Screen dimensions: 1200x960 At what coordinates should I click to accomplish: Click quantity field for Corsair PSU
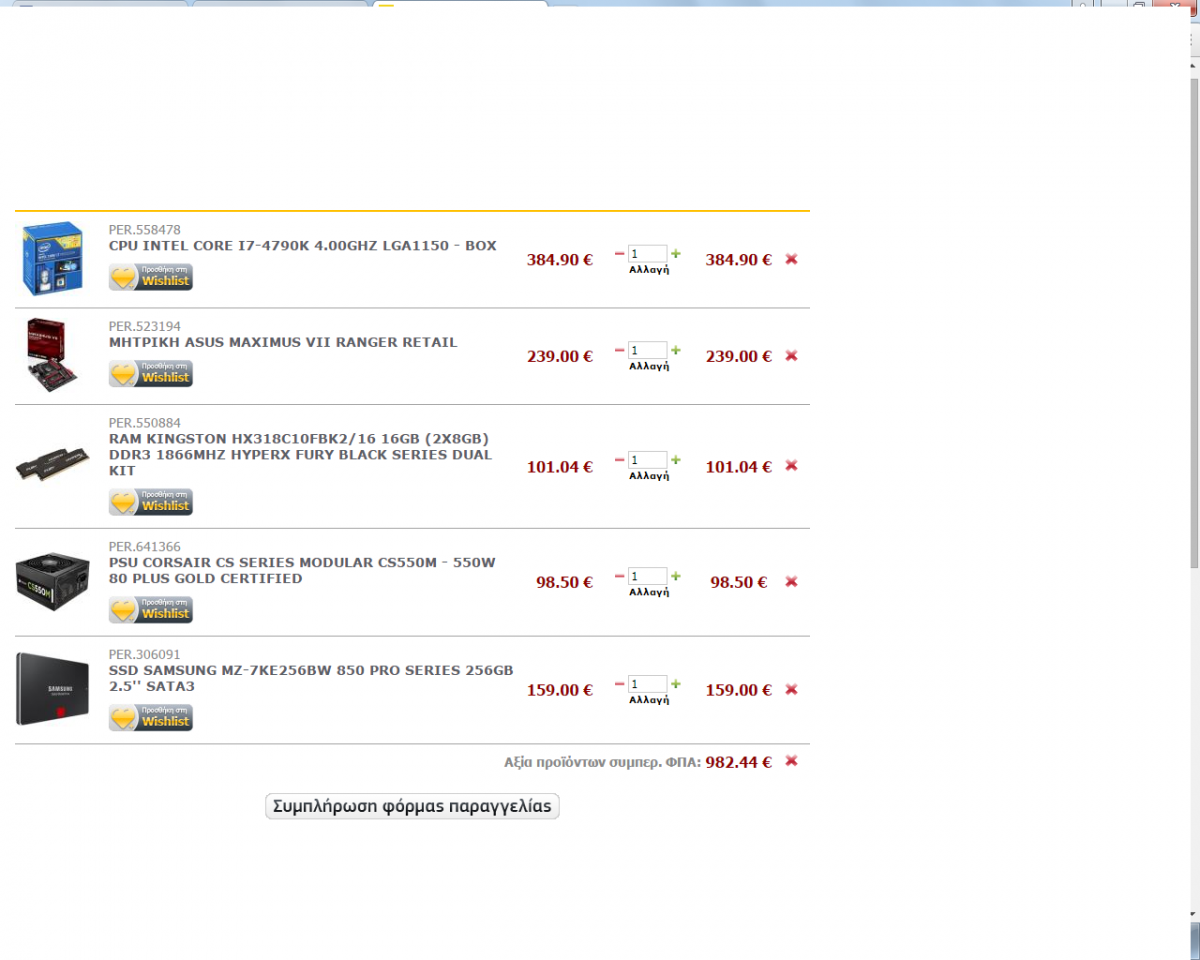point(647,577)
